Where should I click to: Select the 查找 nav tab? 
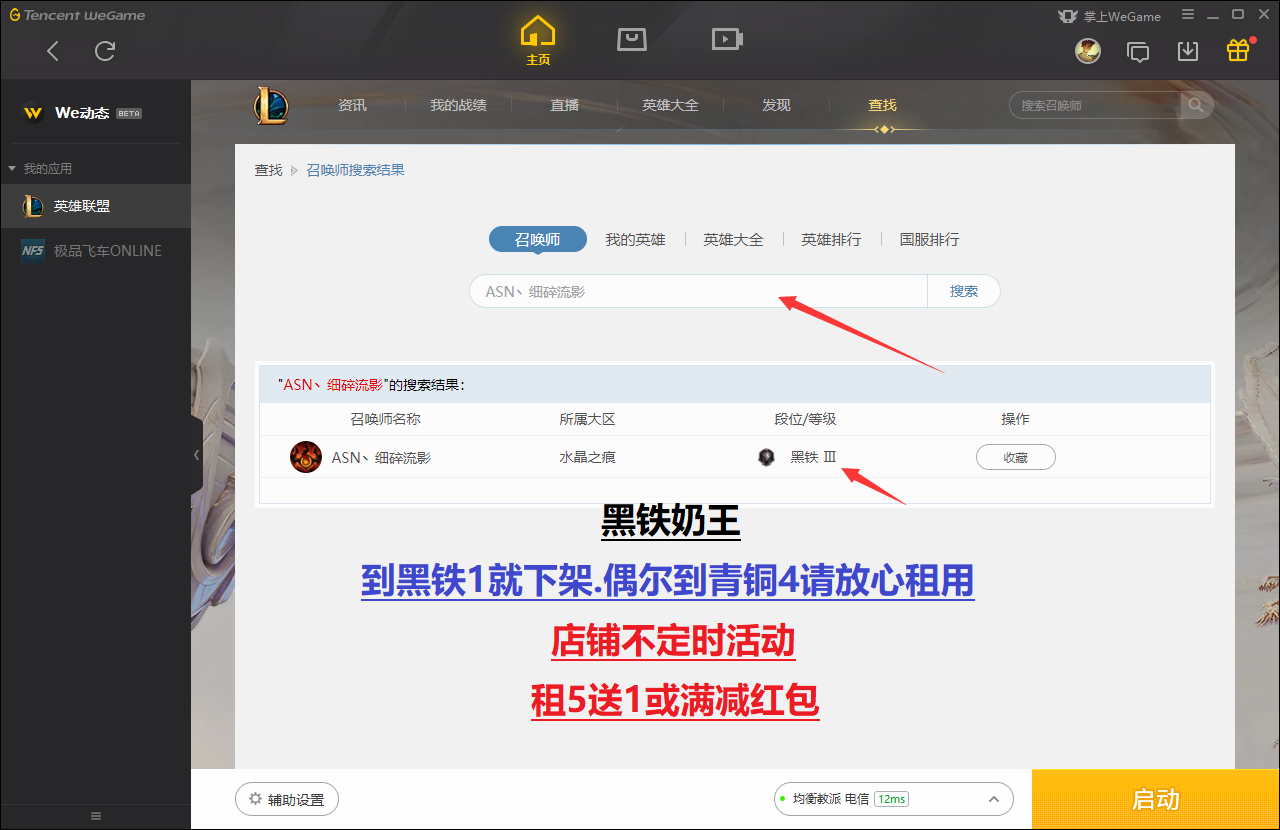click(x=882, y=105)
